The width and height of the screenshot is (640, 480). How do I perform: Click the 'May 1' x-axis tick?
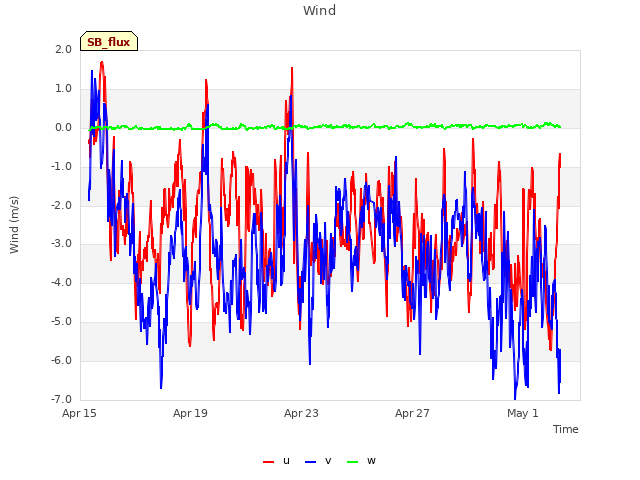pyautogui.click(x=523, y=413)
